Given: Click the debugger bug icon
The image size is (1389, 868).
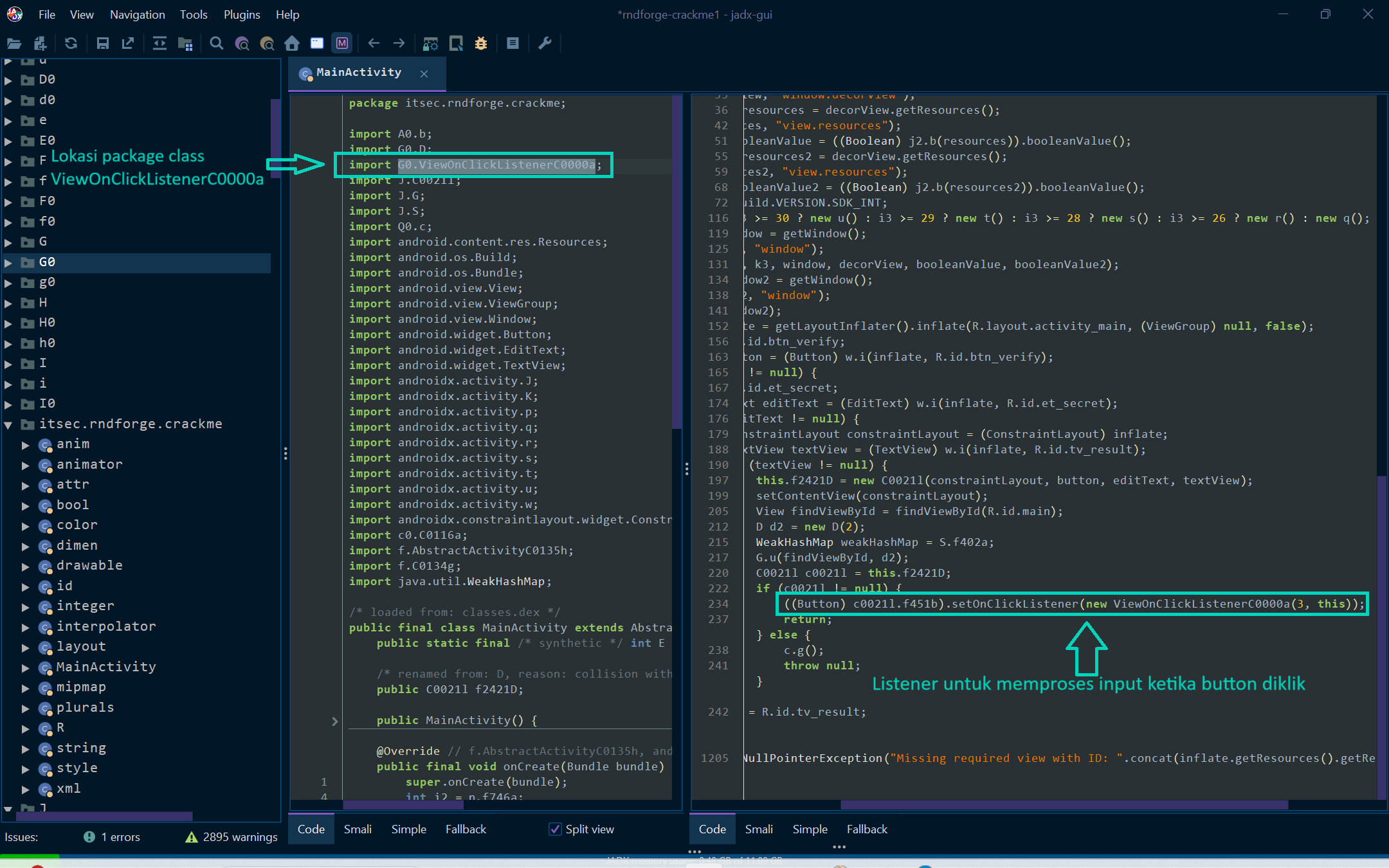Looking at the screenshot, I should click(x=481, y=43).
